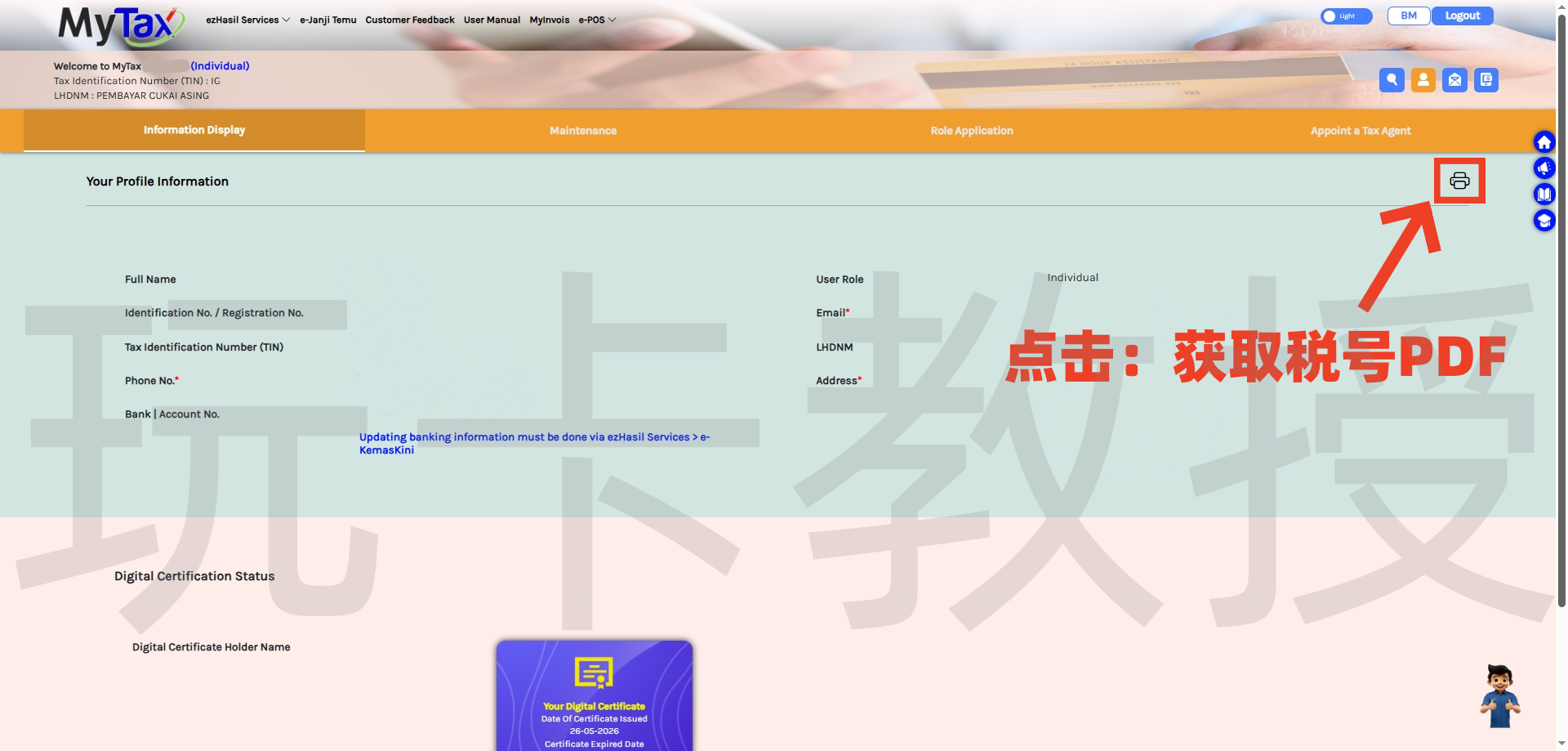Open the search magnifier icon
Viewport: 1568px width, 751px height.
[1392, 79]
